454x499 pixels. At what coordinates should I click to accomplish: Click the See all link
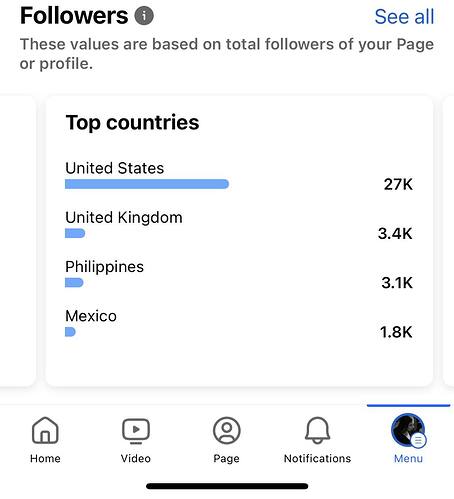[404, 17]
